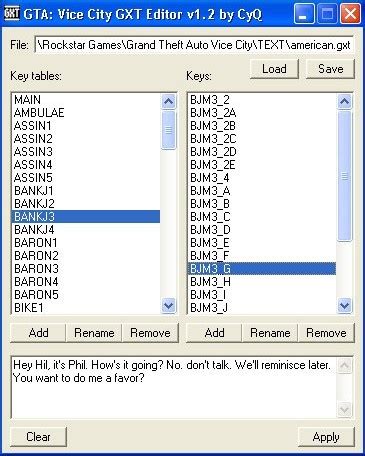Save the american.gxt file
The width and height of the screenshot is (365, 456).
coord(330,69)
